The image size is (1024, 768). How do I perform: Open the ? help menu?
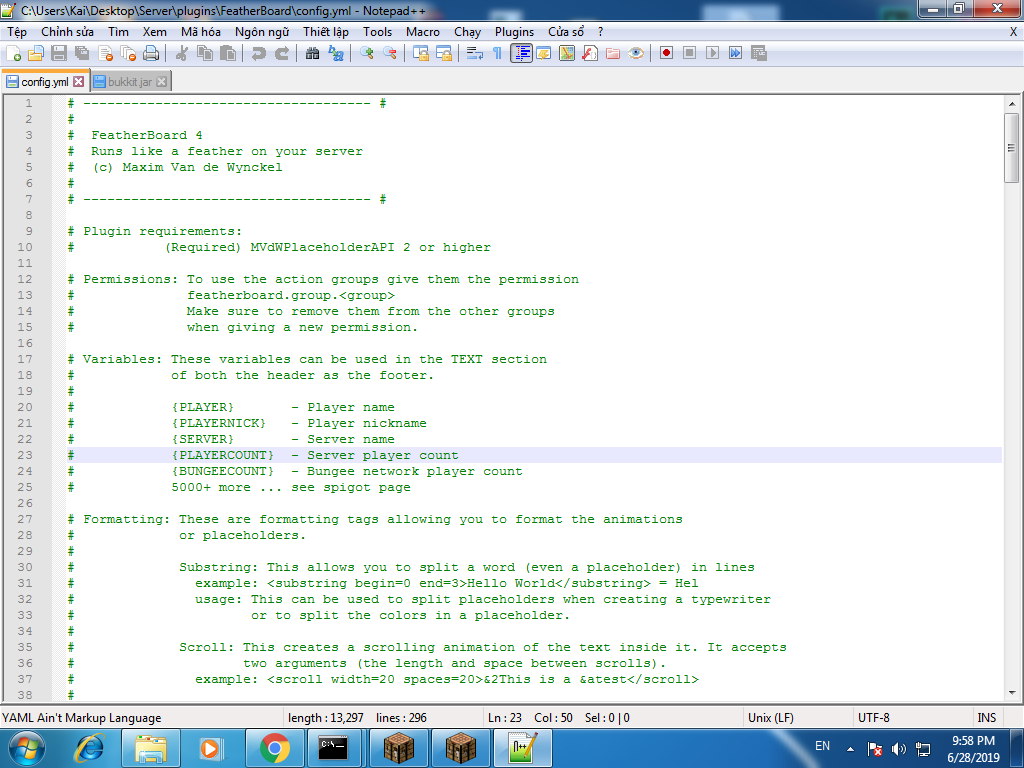click(601, 32)
